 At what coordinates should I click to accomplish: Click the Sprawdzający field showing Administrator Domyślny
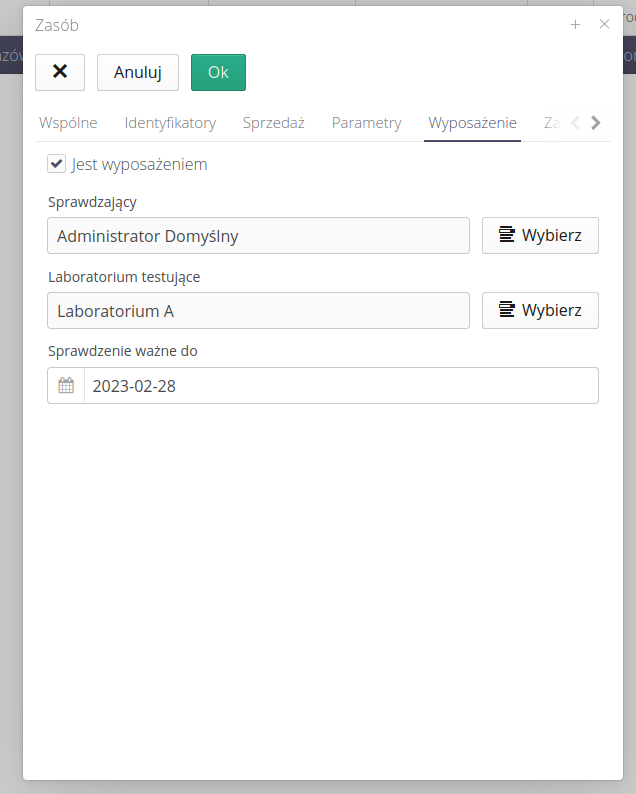(x=258, y=236)
